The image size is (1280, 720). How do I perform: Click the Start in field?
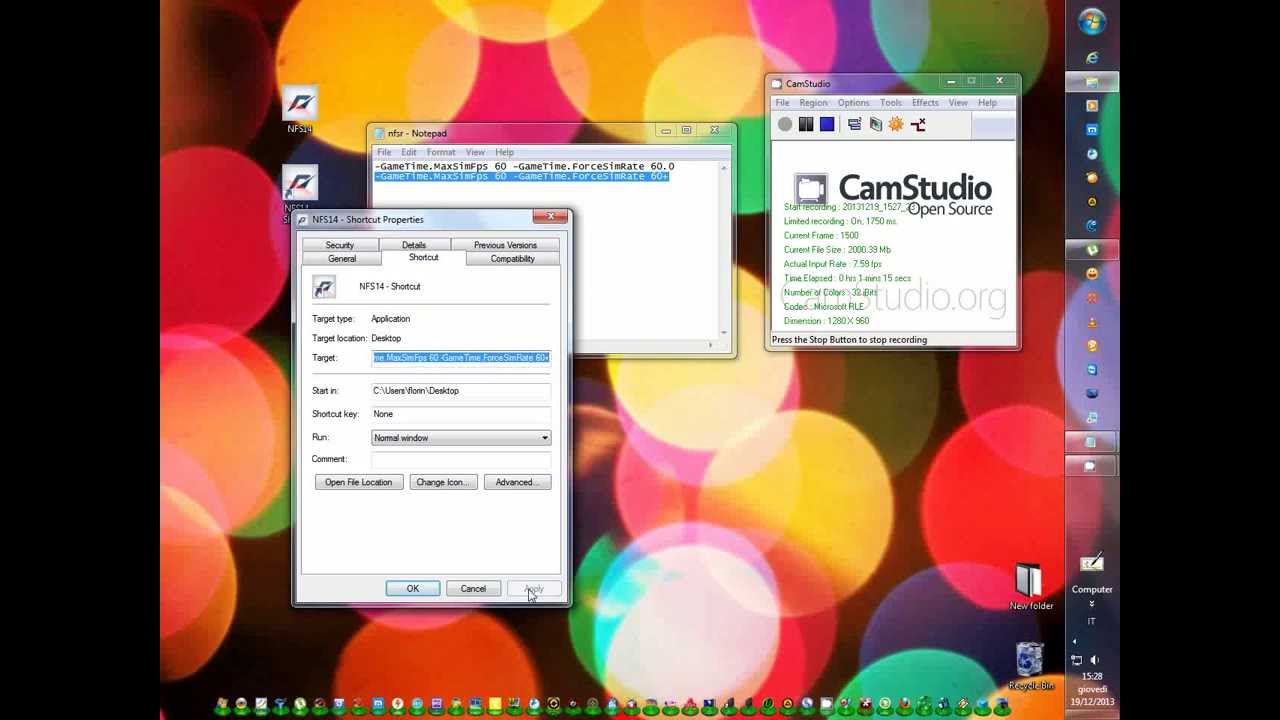(x=461, y=391)
